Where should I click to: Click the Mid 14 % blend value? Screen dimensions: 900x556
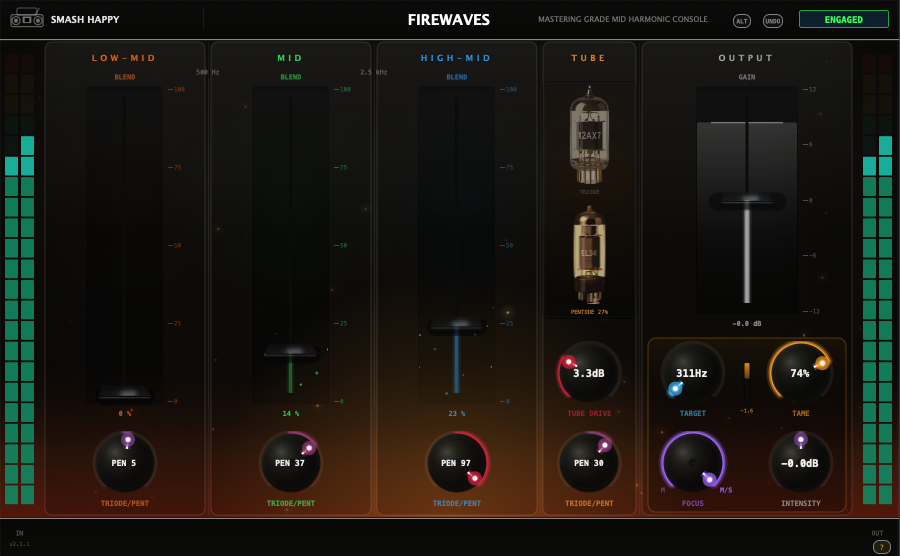(x=290, y=413)
